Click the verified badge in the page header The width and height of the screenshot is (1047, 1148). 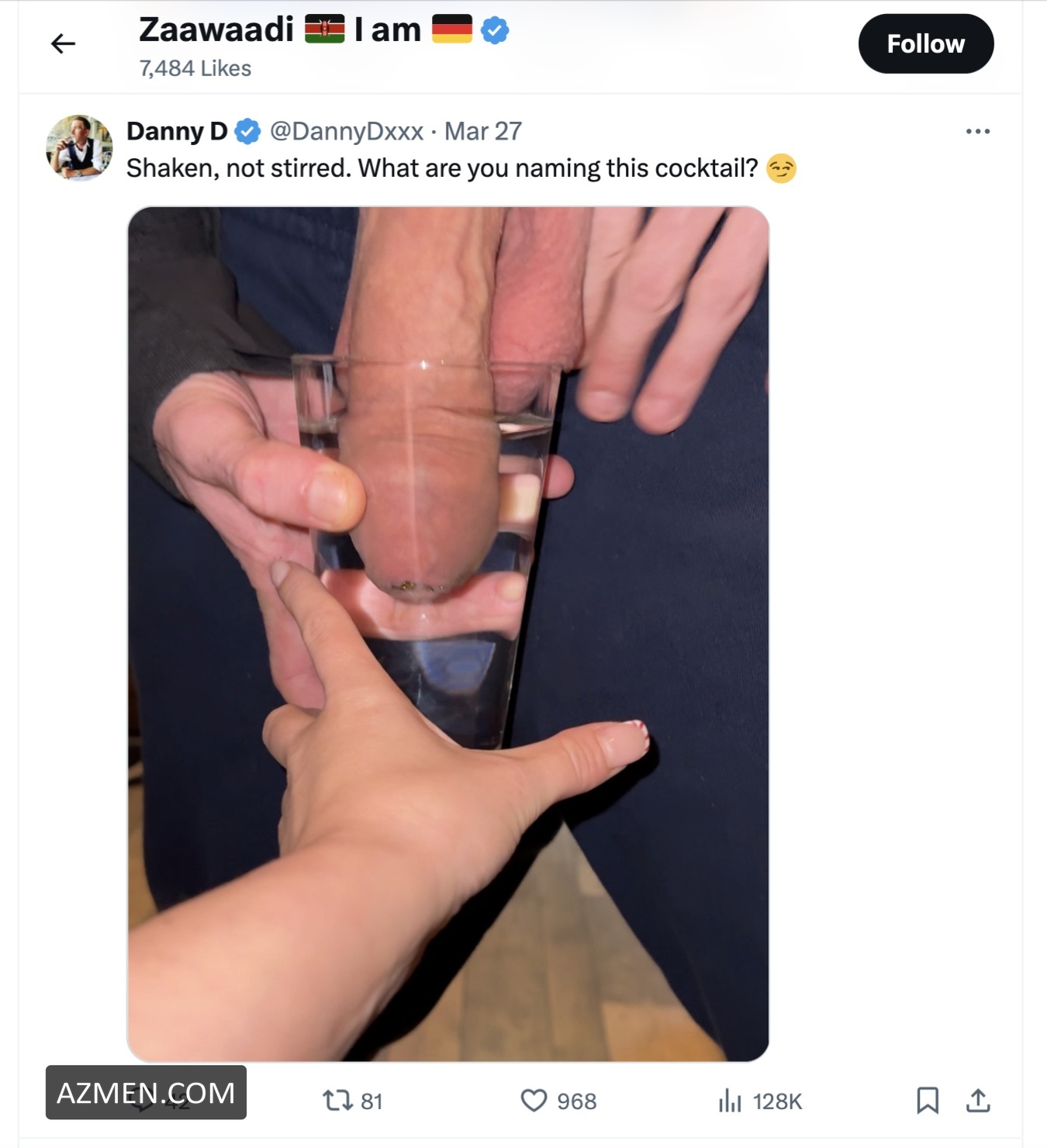pyautogui.click(x=495, y=31)
